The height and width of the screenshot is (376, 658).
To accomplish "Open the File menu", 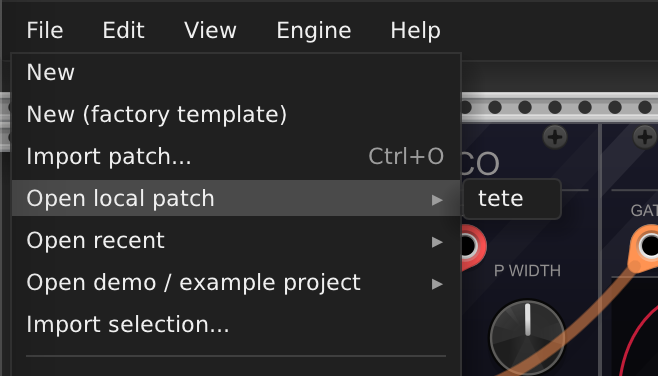I will tap(45, 31).
